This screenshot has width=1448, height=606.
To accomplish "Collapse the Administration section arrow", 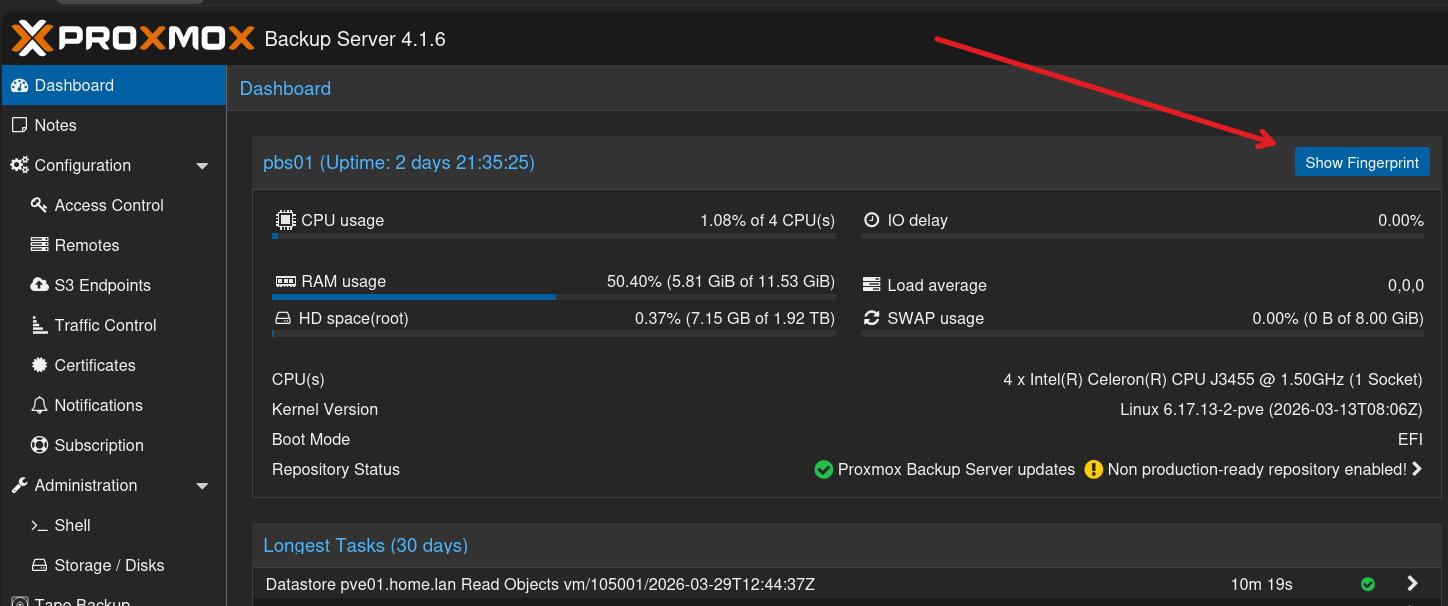I will [x=202, y=486].
